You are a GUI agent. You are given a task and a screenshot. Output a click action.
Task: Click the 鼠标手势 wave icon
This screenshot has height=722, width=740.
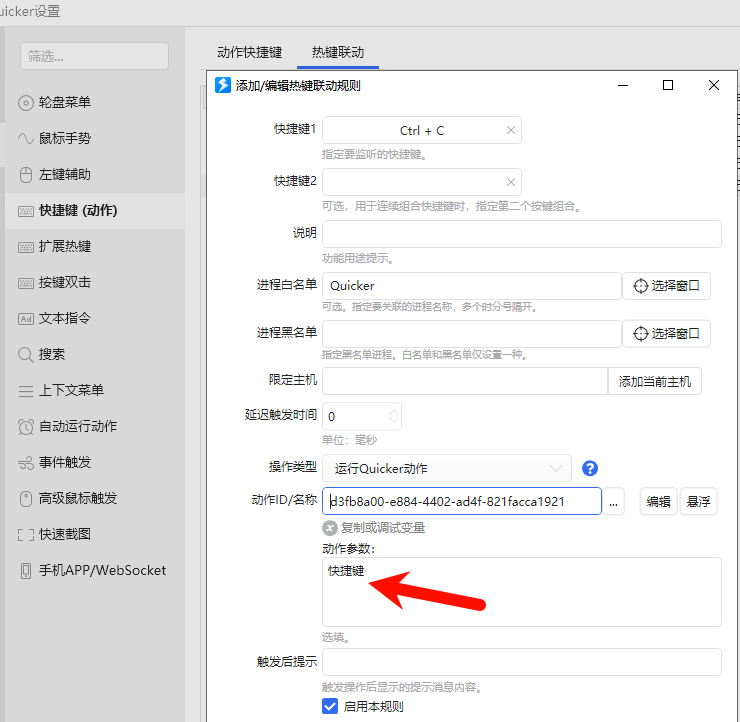(26, 138)
